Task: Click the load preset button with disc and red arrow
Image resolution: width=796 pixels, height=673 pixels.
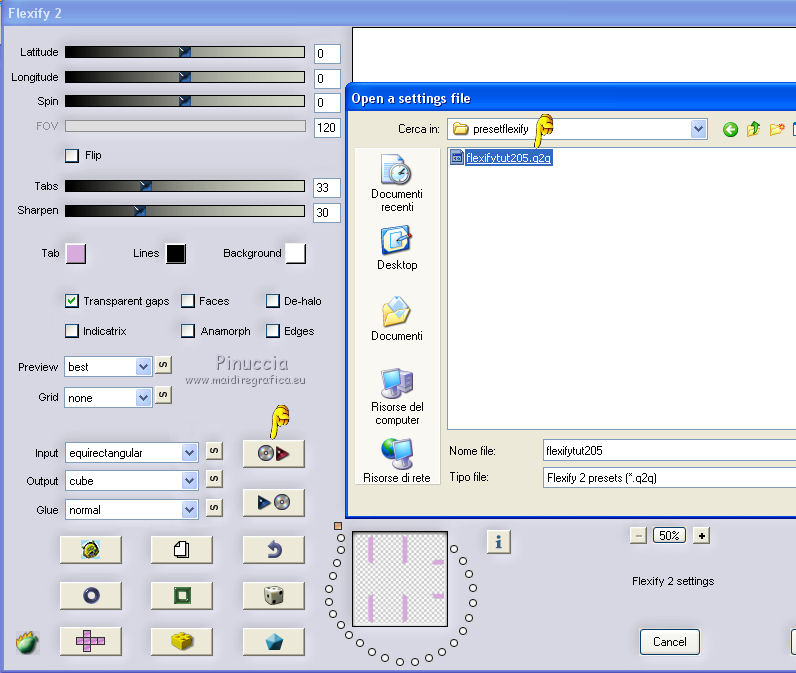Action: pos(274,453)
